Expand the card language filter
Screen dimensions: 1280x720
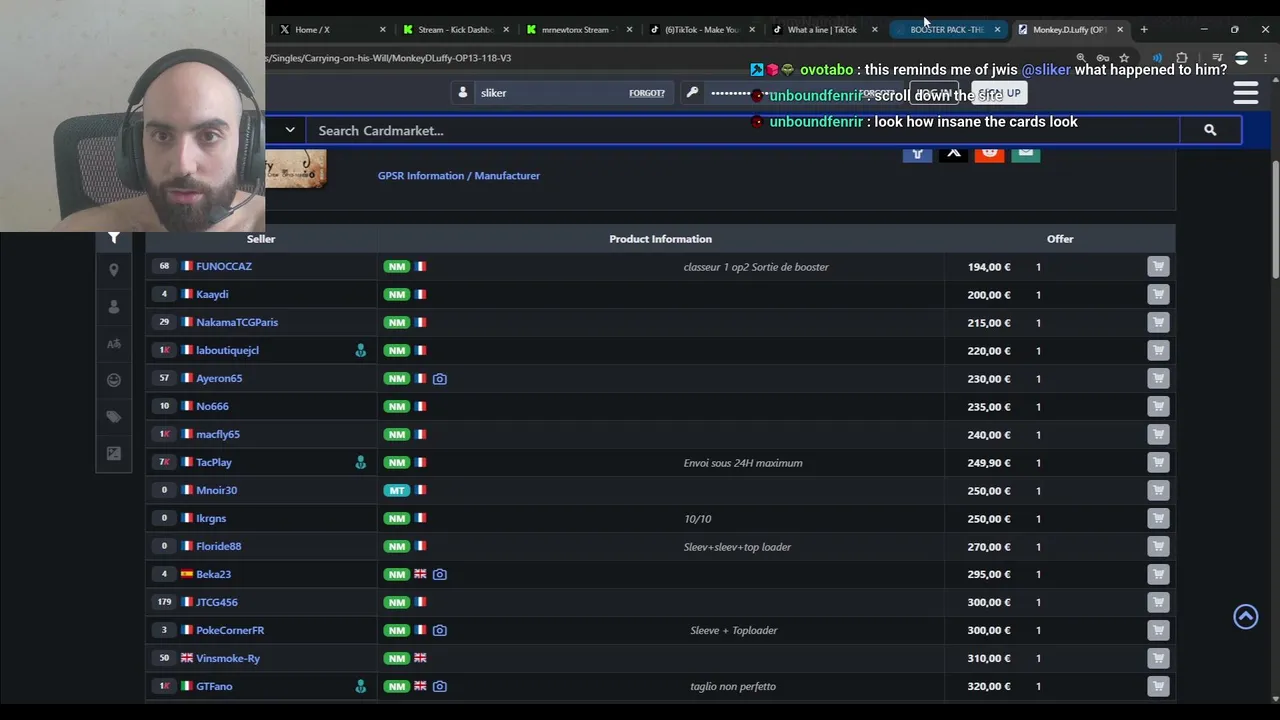(x=114, y=344)
